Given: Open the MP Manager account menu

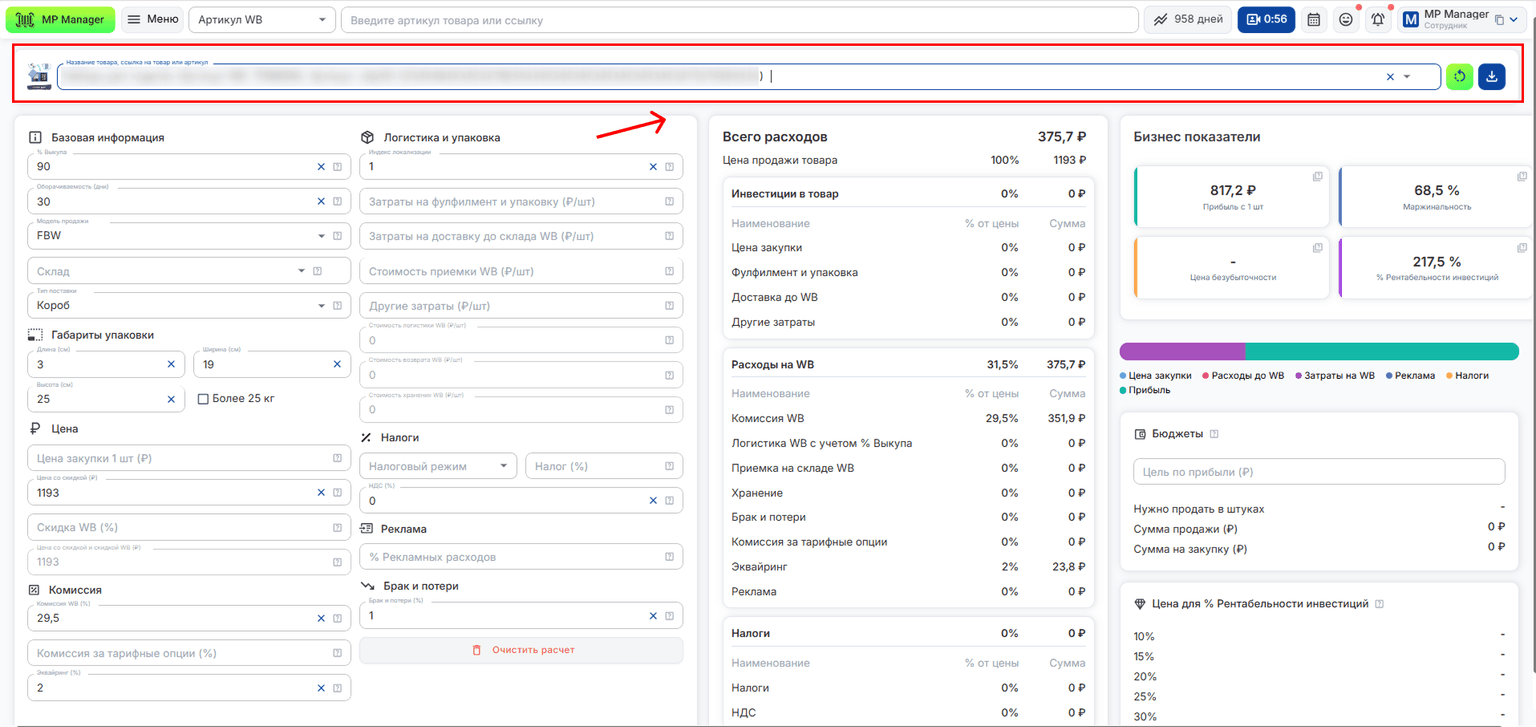Looking at the screenshot, I should 1463,19.
